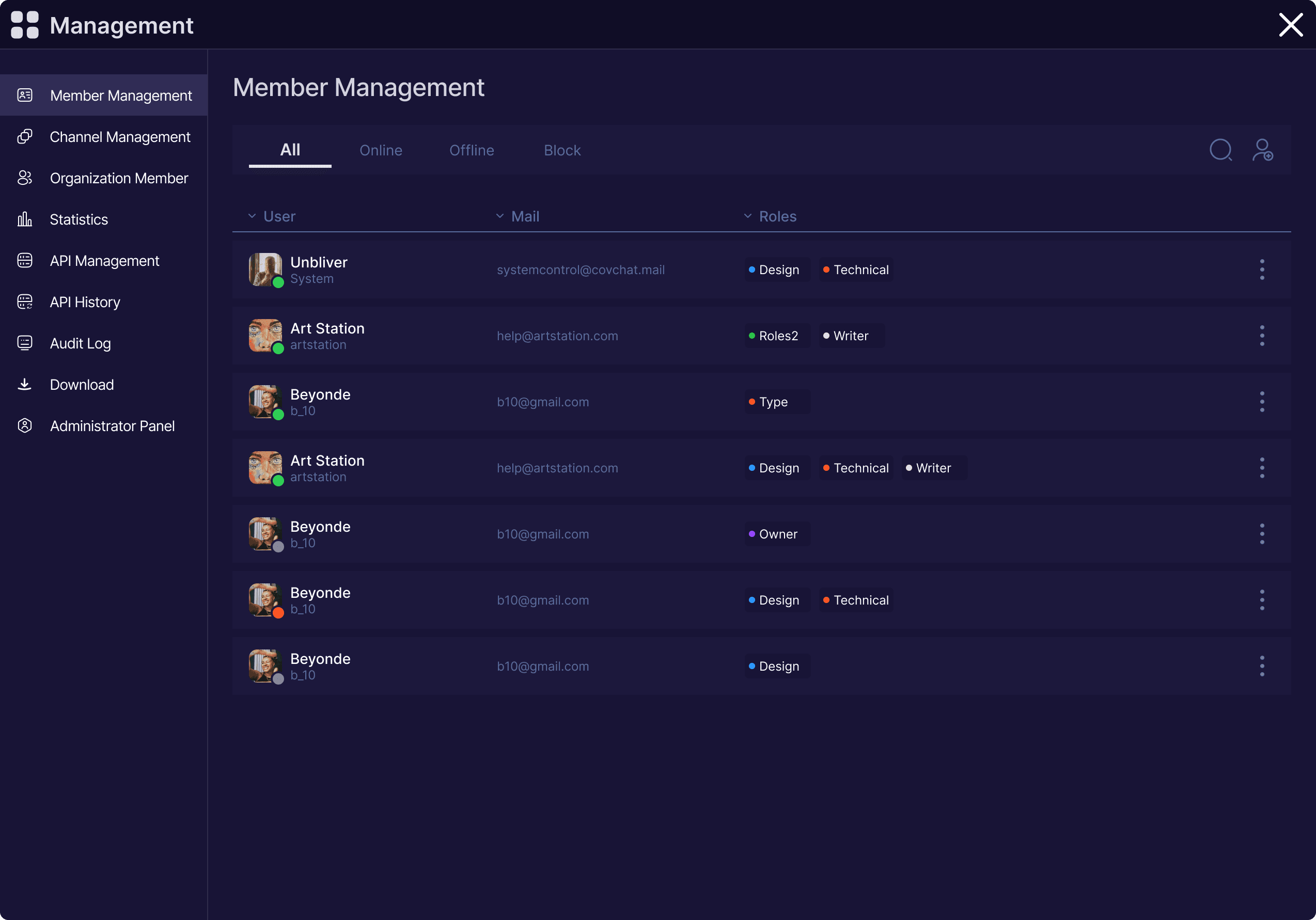Click the Download arrow icon in sidebar
The height and width of the screenshot is (920, 1316).
tap(25, 385)
